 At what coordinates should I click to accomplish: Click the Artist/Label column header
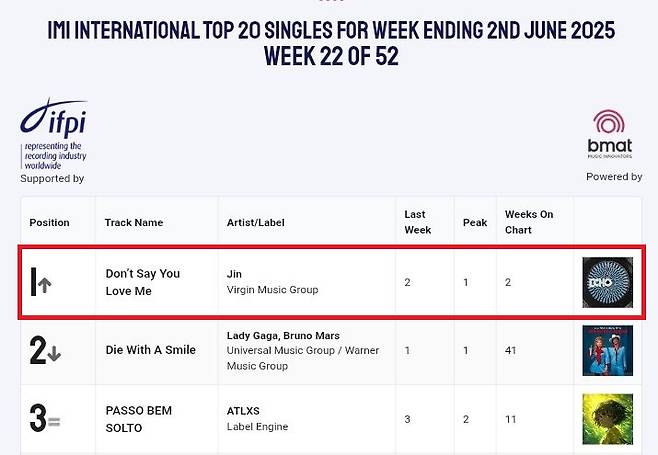tap(257, 222)
